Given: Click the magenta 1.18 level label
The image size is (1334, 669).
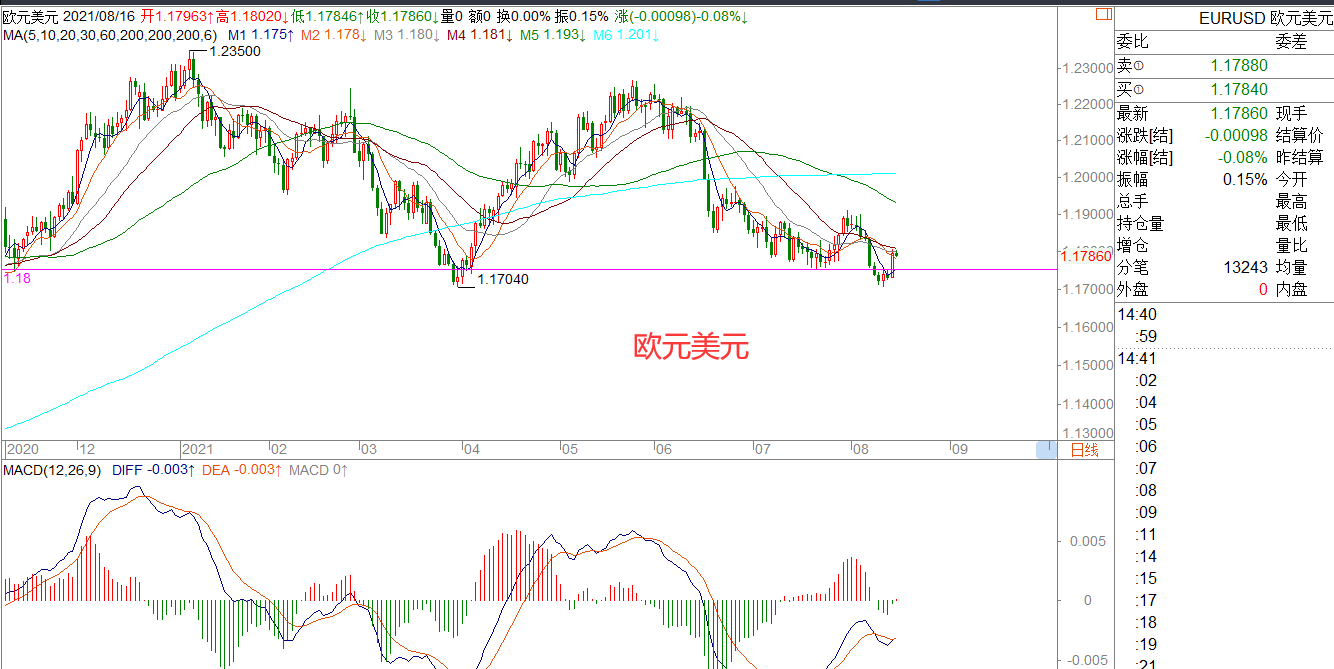Looking at the screenshot, I should point(17,278).
